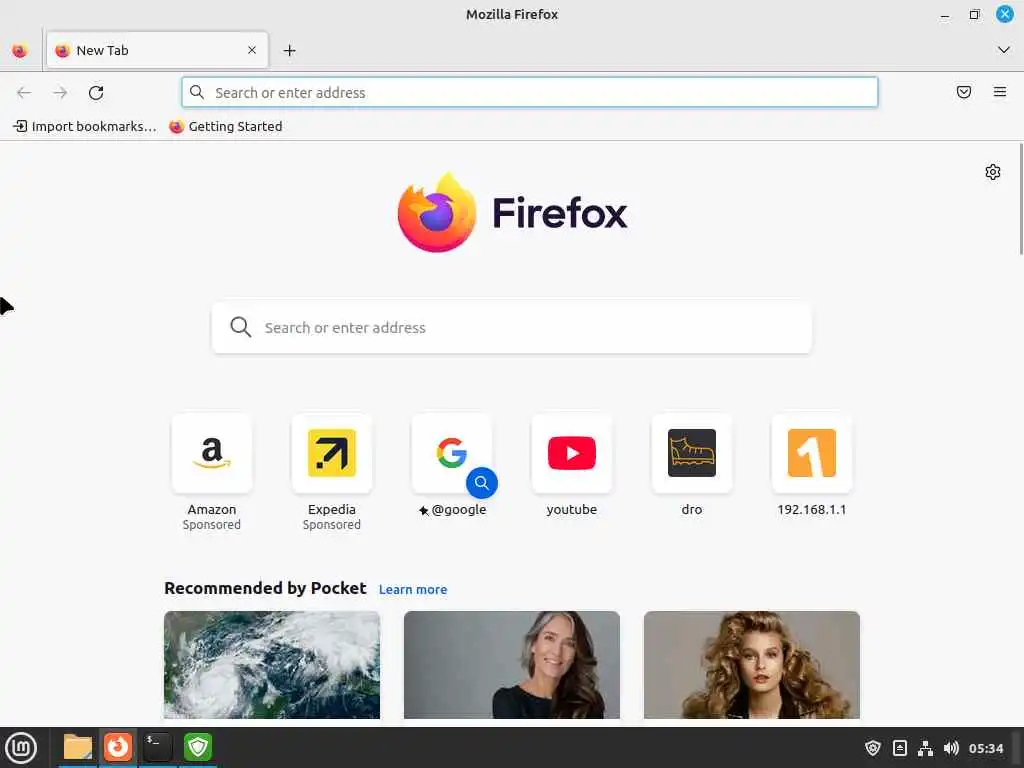
Task: Open the @google search shortcut
Action: [452, 466]
